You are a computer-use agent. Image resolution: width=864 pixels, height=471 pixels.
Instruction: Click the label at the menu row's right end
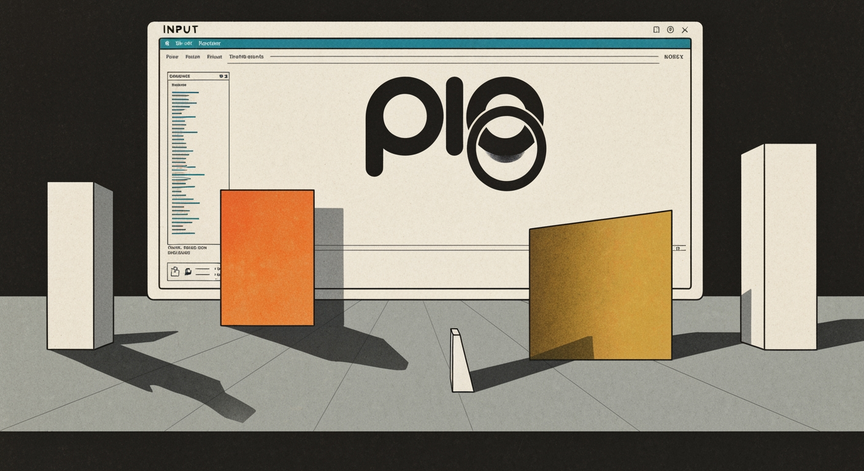[x=673, y=57]
